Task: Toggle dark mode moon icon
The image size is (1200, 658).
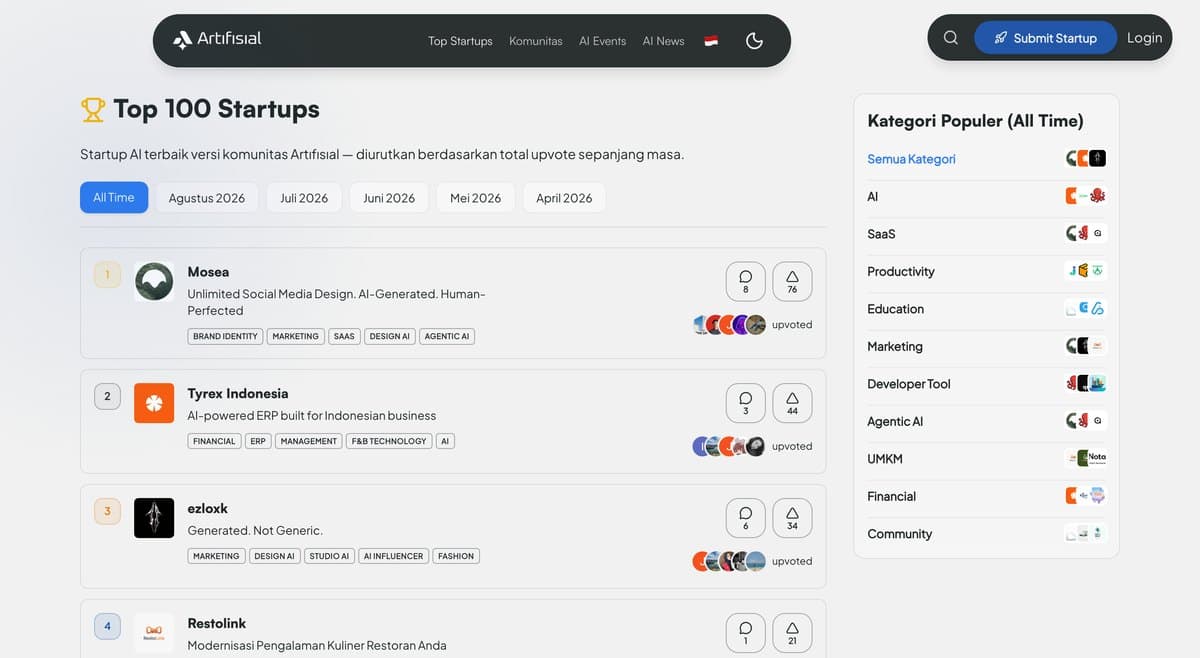Action: coord(755,41)
